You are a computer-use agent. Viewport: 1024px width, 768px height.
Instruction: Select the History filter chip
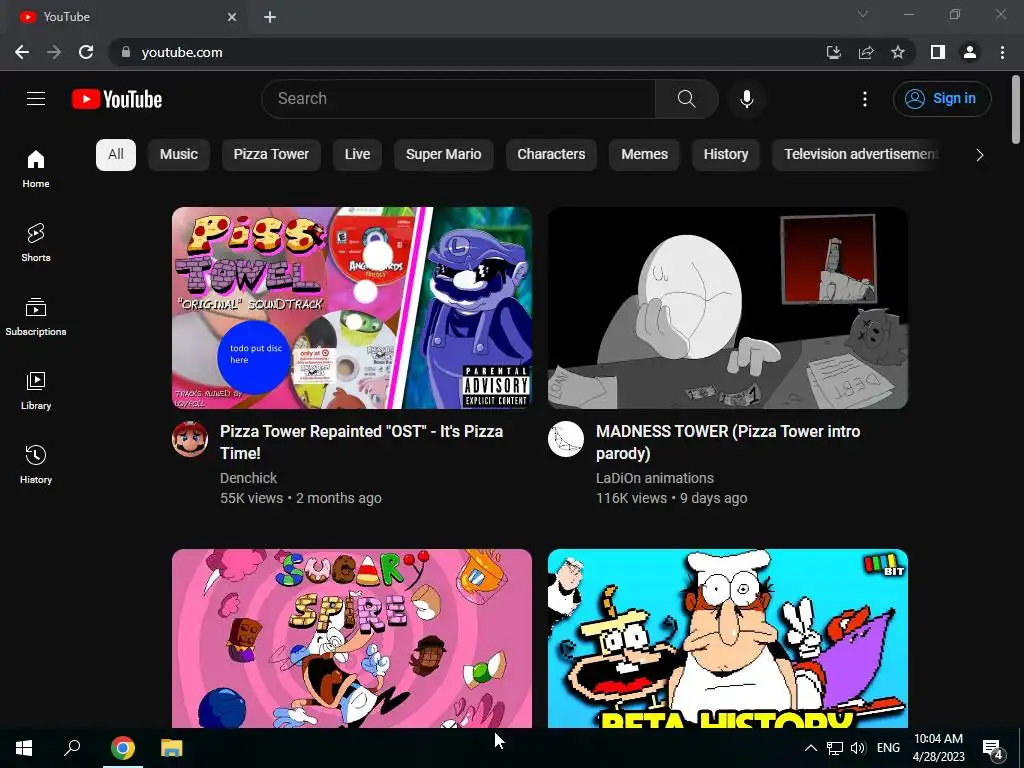pyautogui.click(x=726, y=155)
